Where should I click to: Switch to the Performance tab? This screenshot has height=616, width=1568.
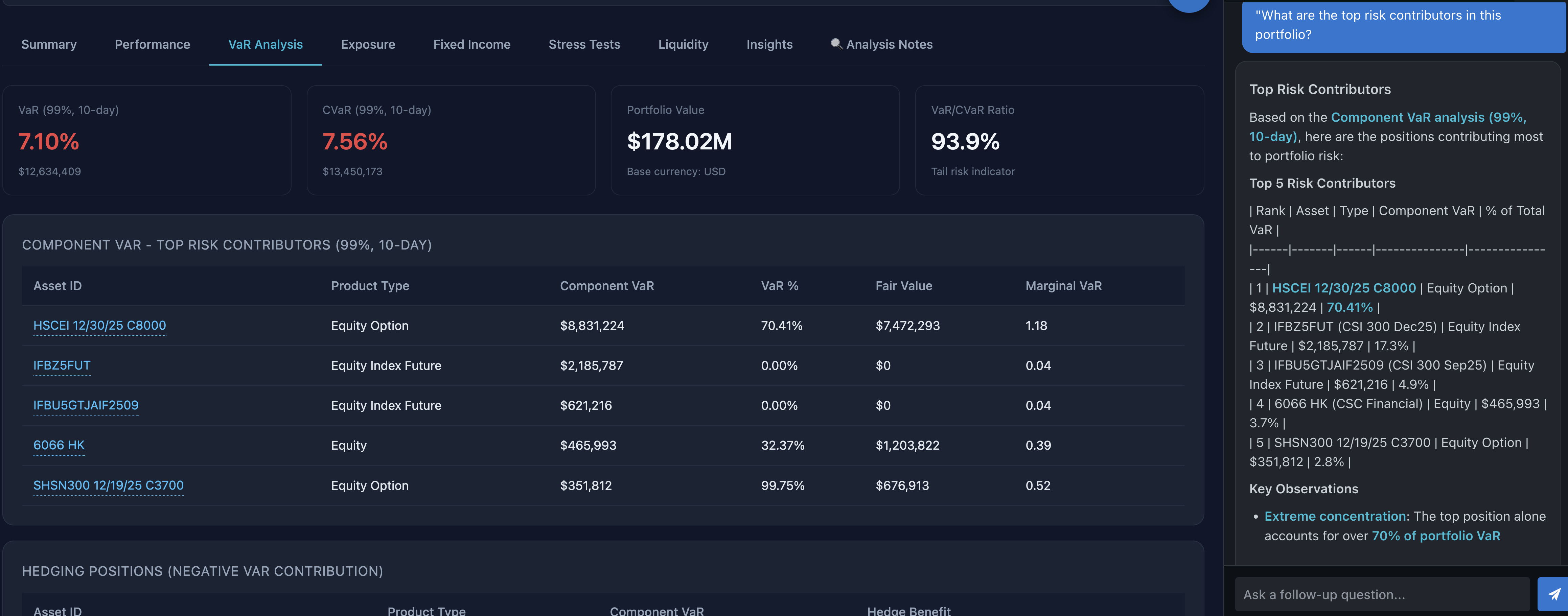click(x=152, y=44)
